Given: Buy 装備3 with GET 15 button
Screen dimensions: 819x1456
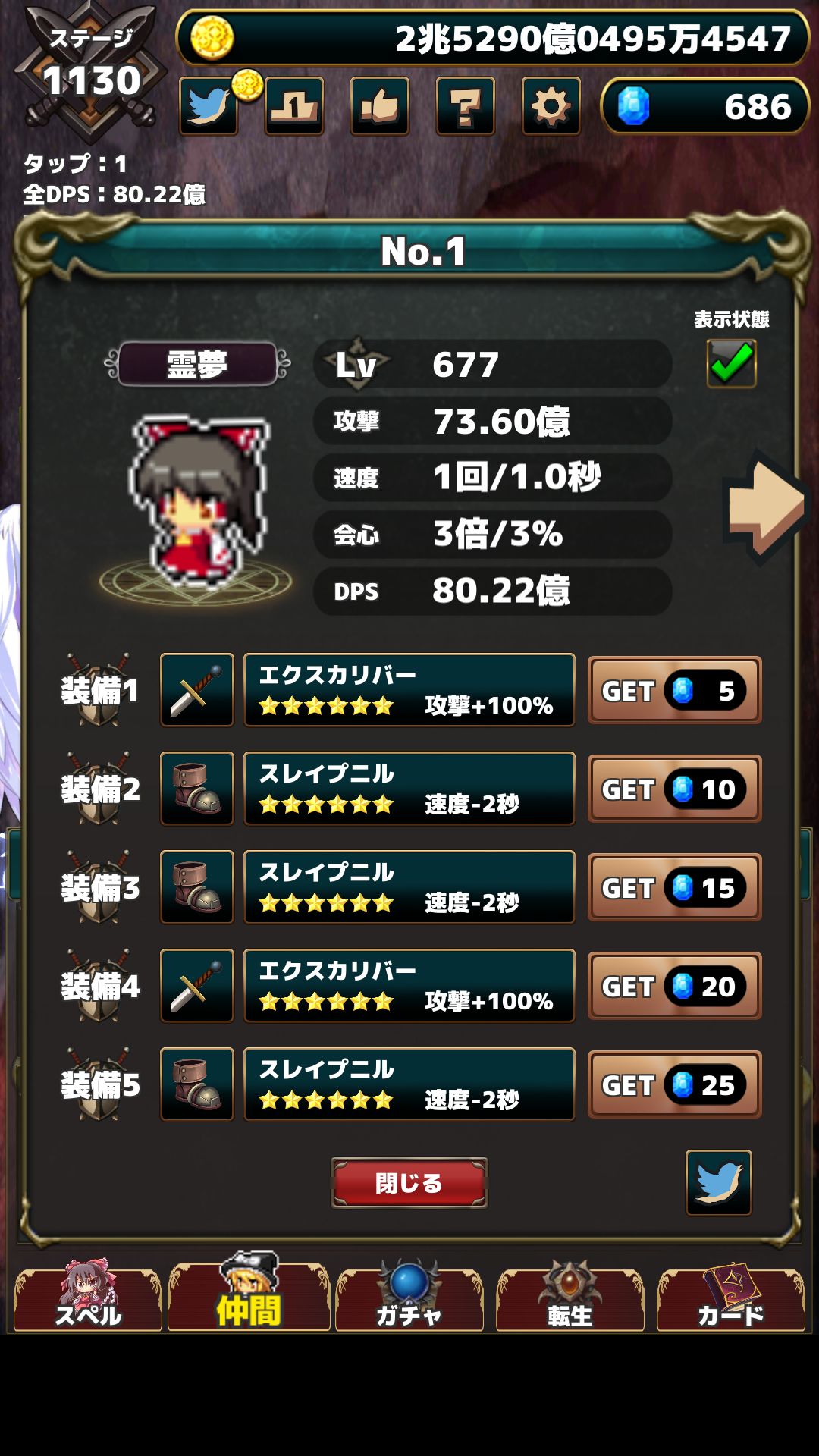Looking at the screenshot, I should pos(675,887).
